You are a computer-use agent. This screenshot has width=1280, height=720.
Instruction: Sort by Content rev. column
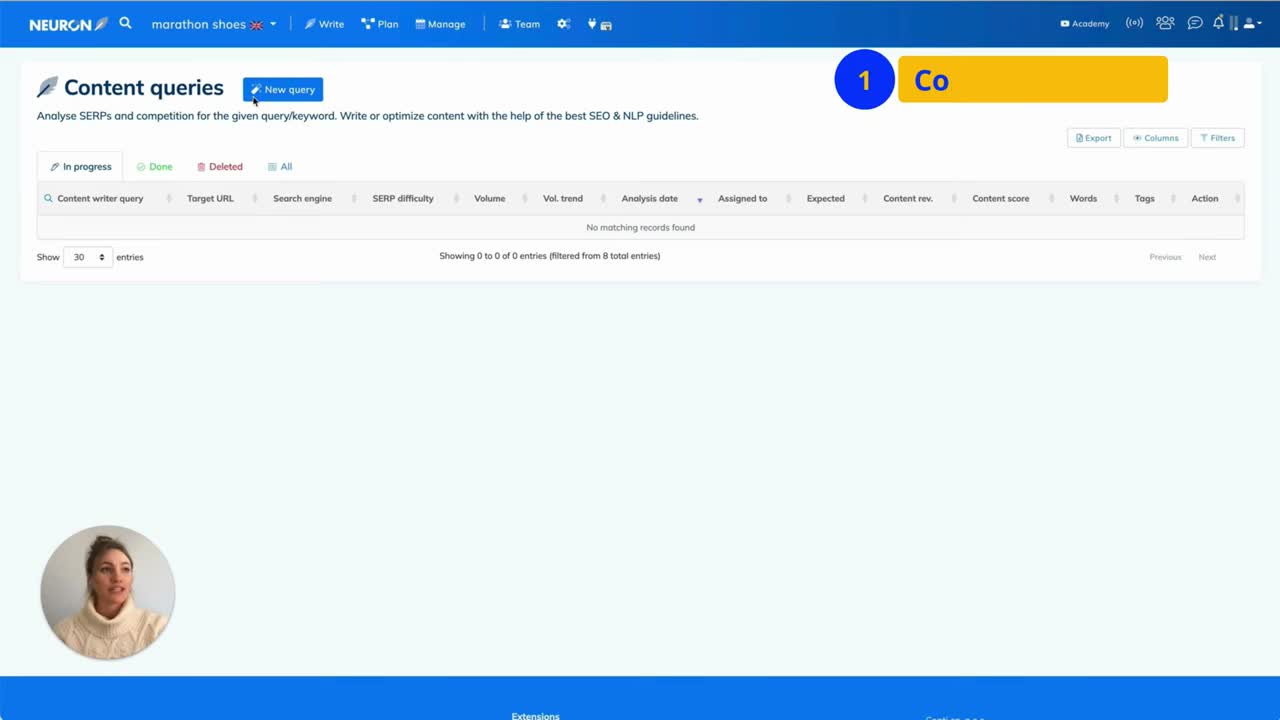click(x=915, y=198)
